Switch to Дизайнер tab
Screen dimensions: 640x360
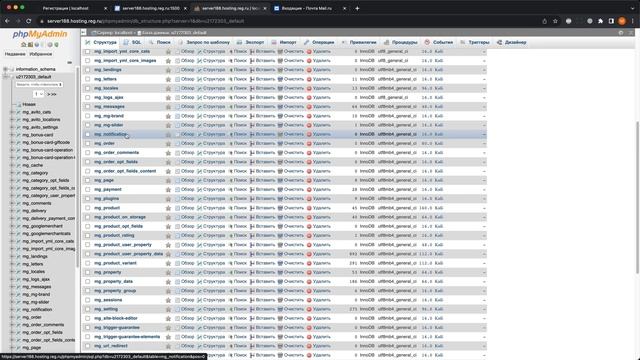click(511, 42)
